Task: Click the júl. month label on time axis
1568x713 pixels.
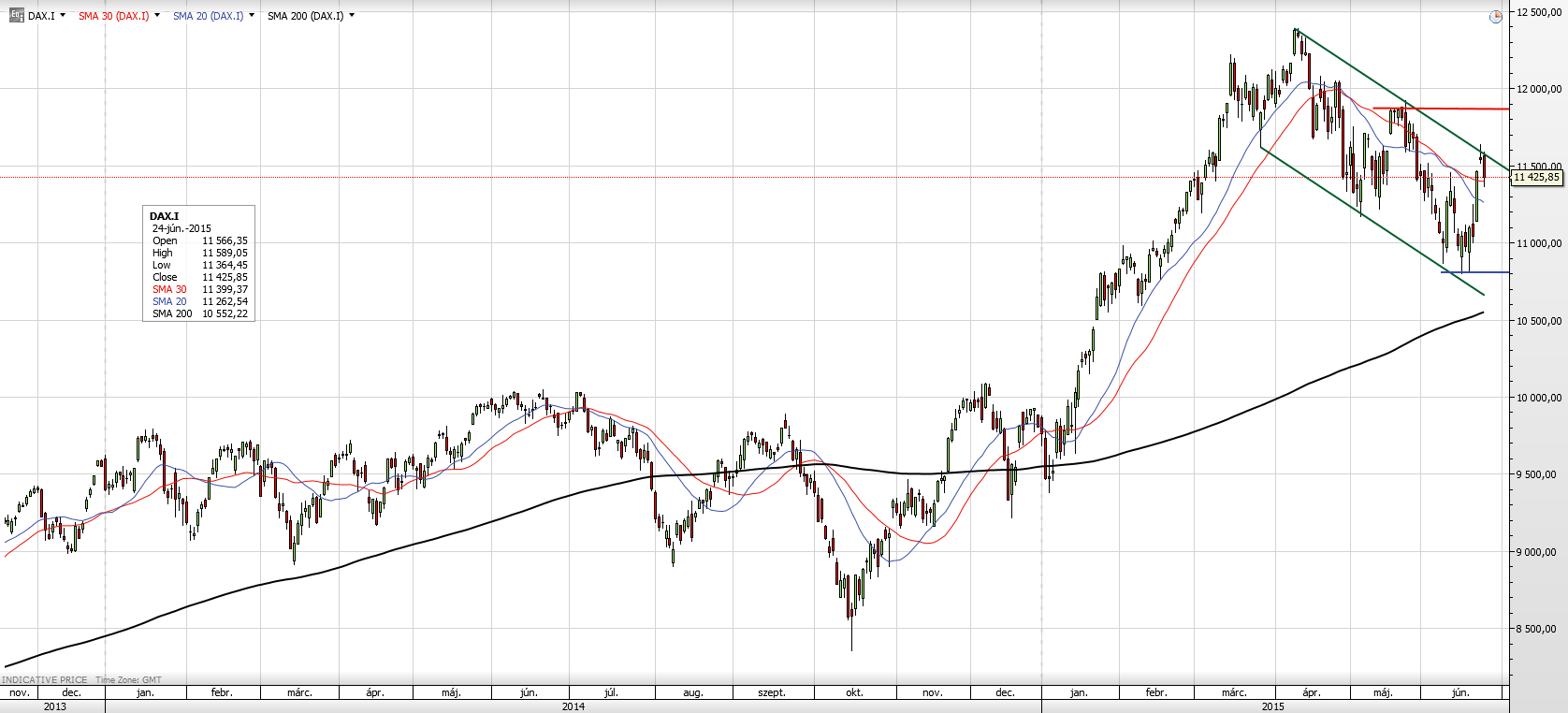Action: pyautogui.click(x=611, y=692)
